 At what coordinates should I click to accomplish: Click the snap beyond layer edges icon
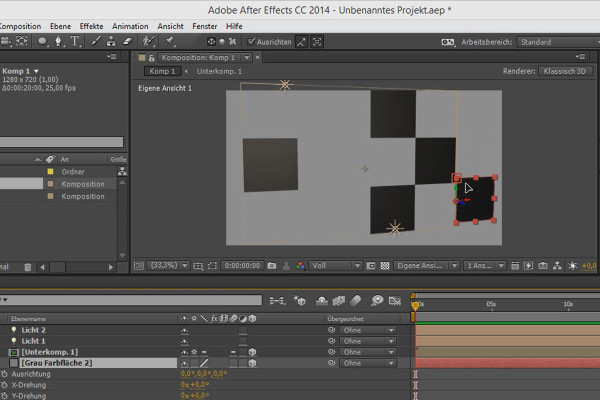(301, 42)
